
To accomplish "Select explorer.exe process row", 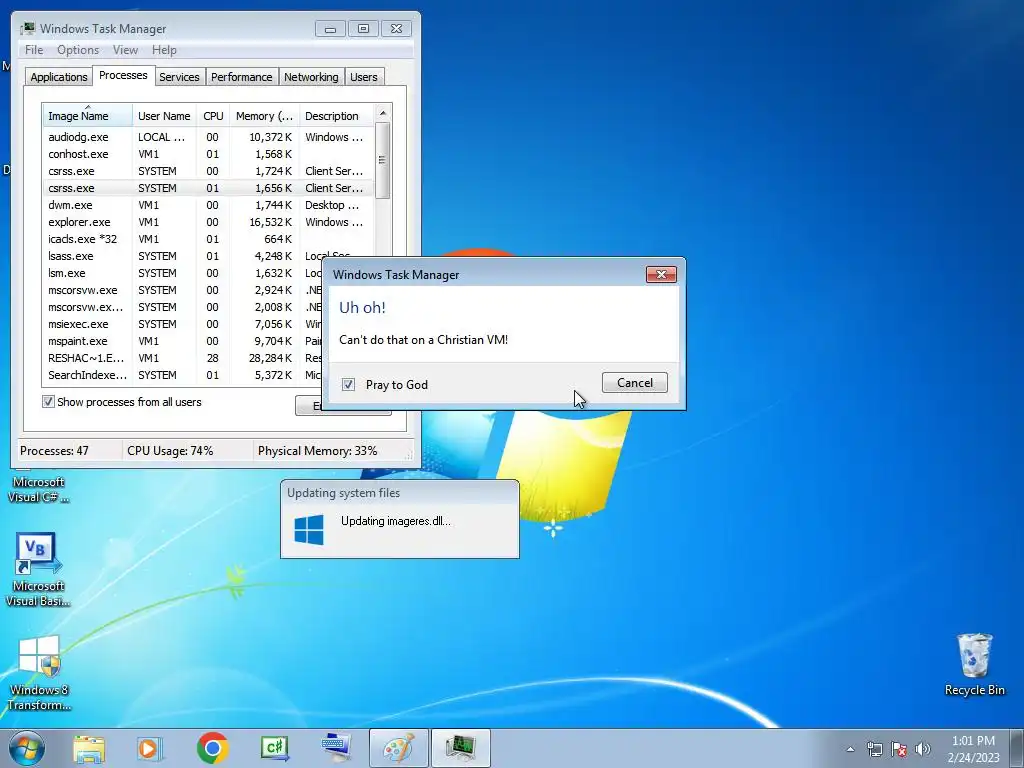I will (208, 222).
